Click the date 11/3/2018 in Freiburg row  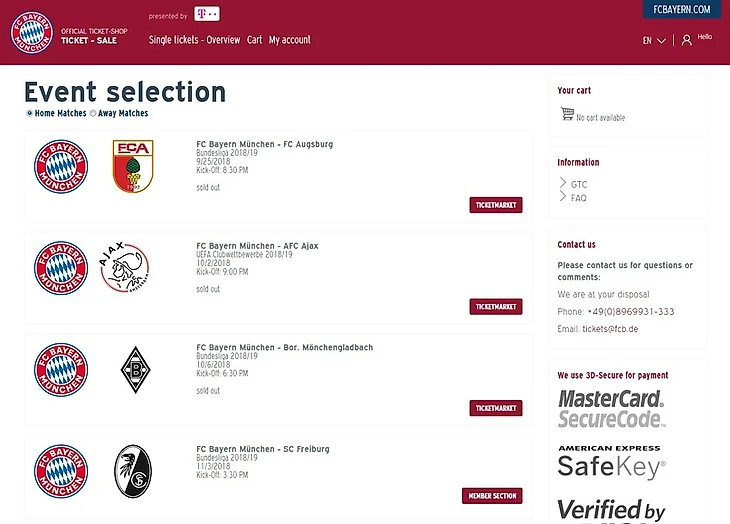pyautogui.click(x=213, y=466)
